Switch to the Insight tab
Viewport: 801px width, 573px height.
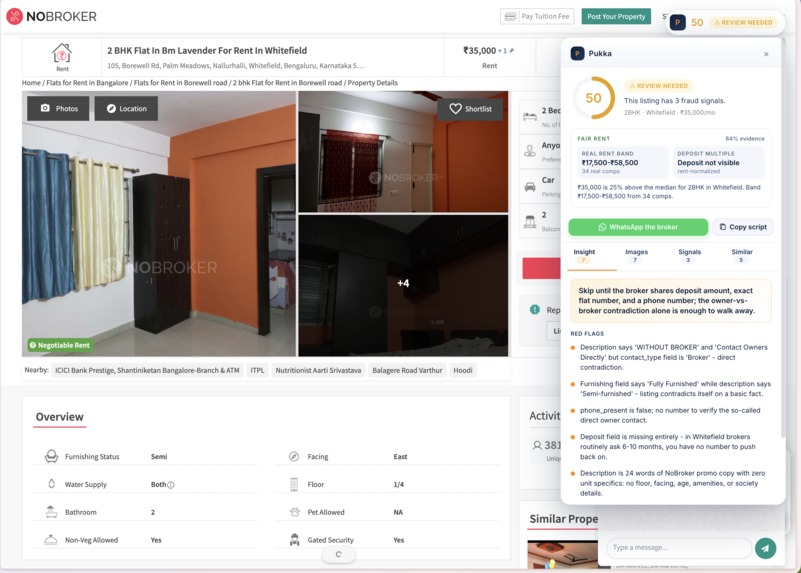[x=584, y=256]
